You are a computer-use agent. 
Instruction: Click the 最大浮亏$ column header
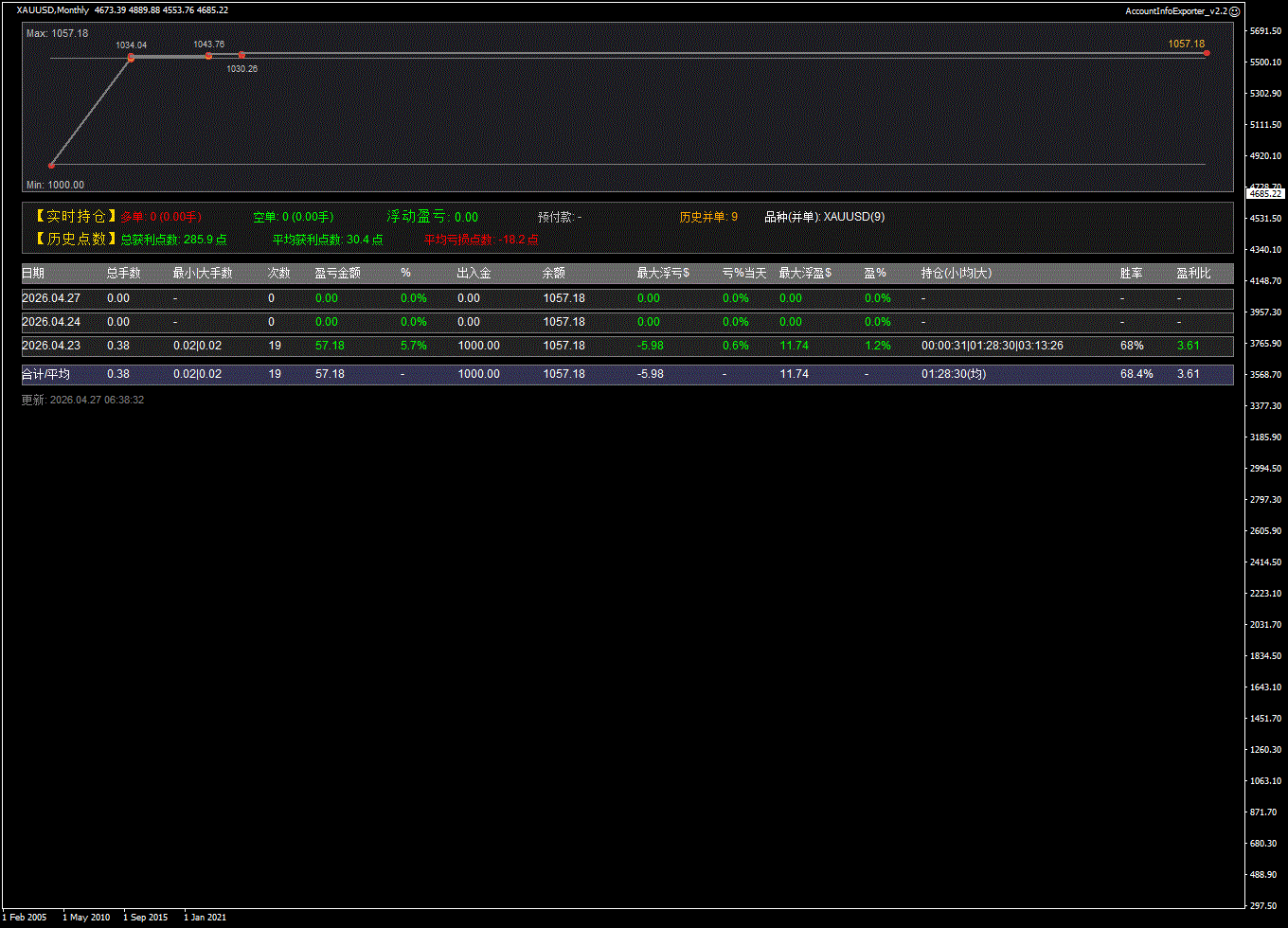(663, 274)
